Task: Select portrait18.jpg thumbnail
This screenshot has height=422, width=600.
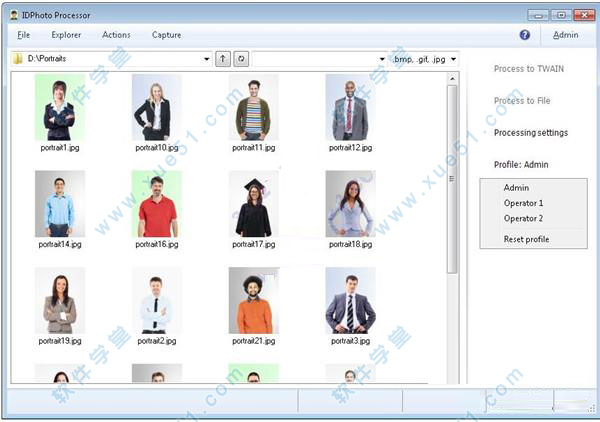Action: pyautogui.click(x=351, y=204)
